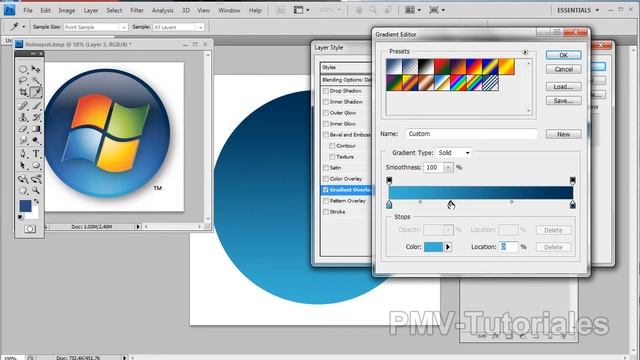Enable the Inner Glow checkbox
This screenshot has height=360, width=640.
tap(326, 124)
